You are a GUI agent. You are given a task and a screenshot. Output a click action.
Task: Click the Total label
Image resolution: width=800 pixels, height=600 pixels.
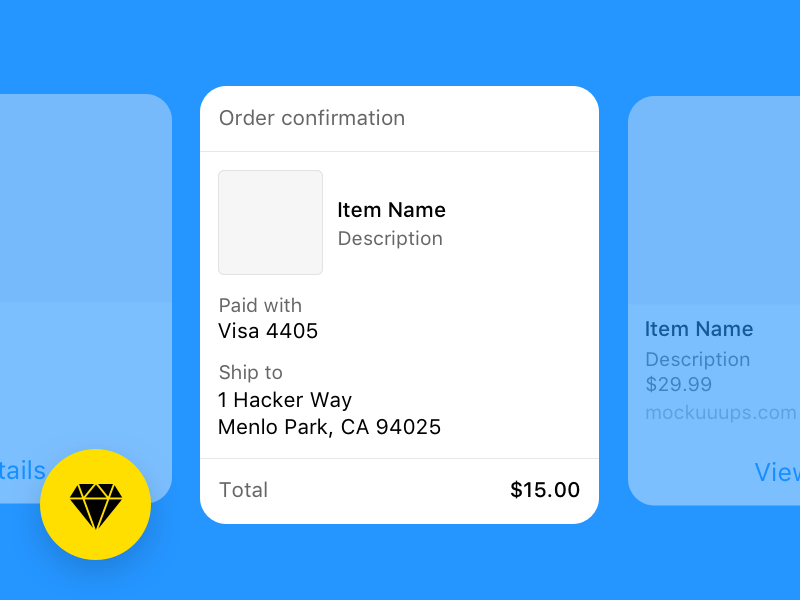click(243, 490)
